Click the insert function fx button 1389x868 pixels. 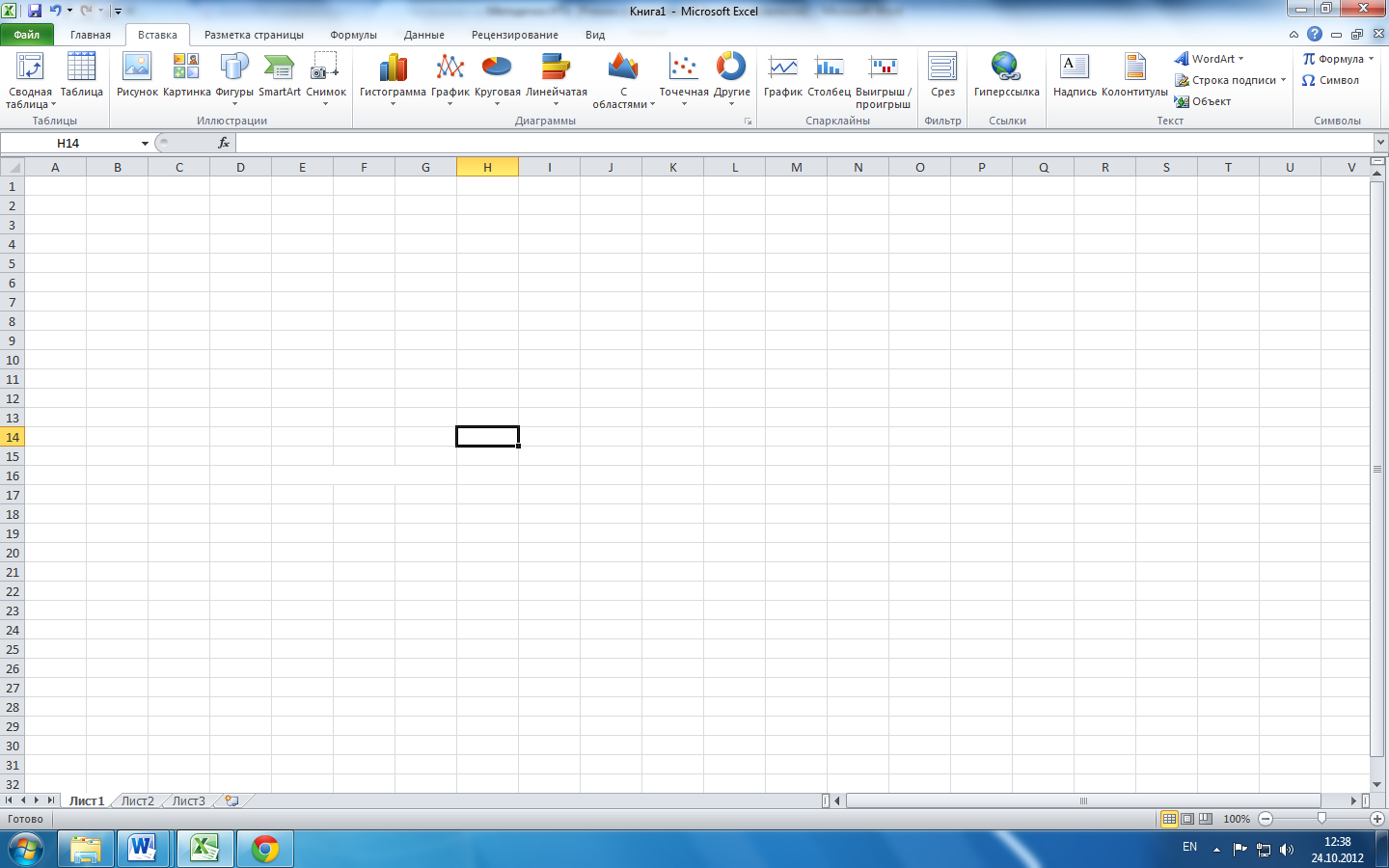224,143
